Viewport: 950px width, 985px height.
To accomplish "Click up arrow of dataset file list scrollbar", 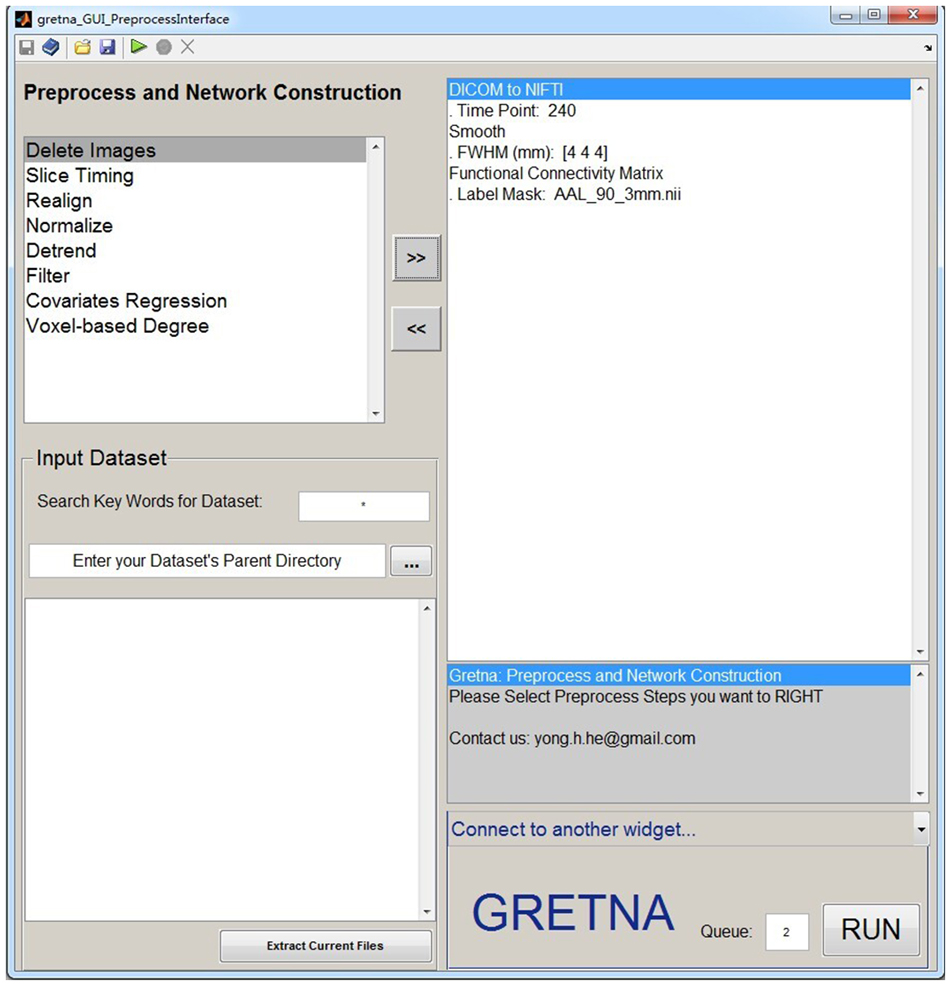I will coord(427,608).
